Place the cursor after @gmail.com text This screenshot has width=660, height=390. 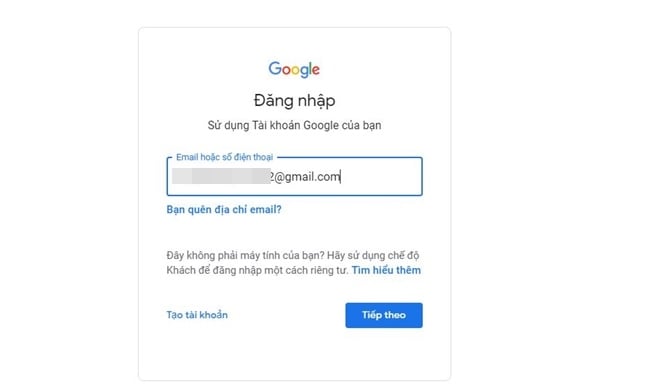tap(341, 177)
